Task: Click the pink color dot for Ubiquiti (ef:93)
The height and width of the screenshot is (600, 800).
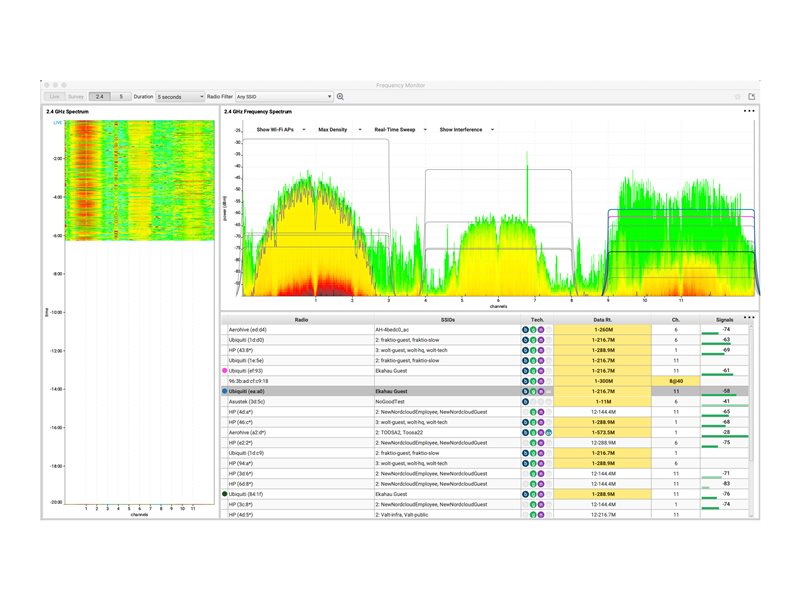Action: [226, 371]
